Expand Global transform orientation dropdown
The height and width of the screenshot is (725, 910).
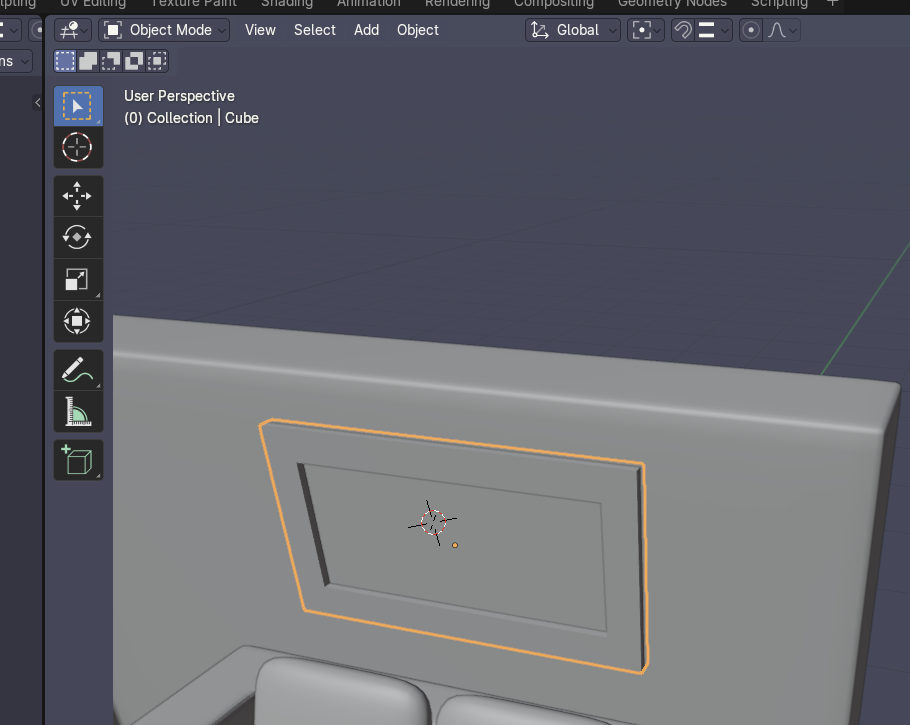click(574, 30)
